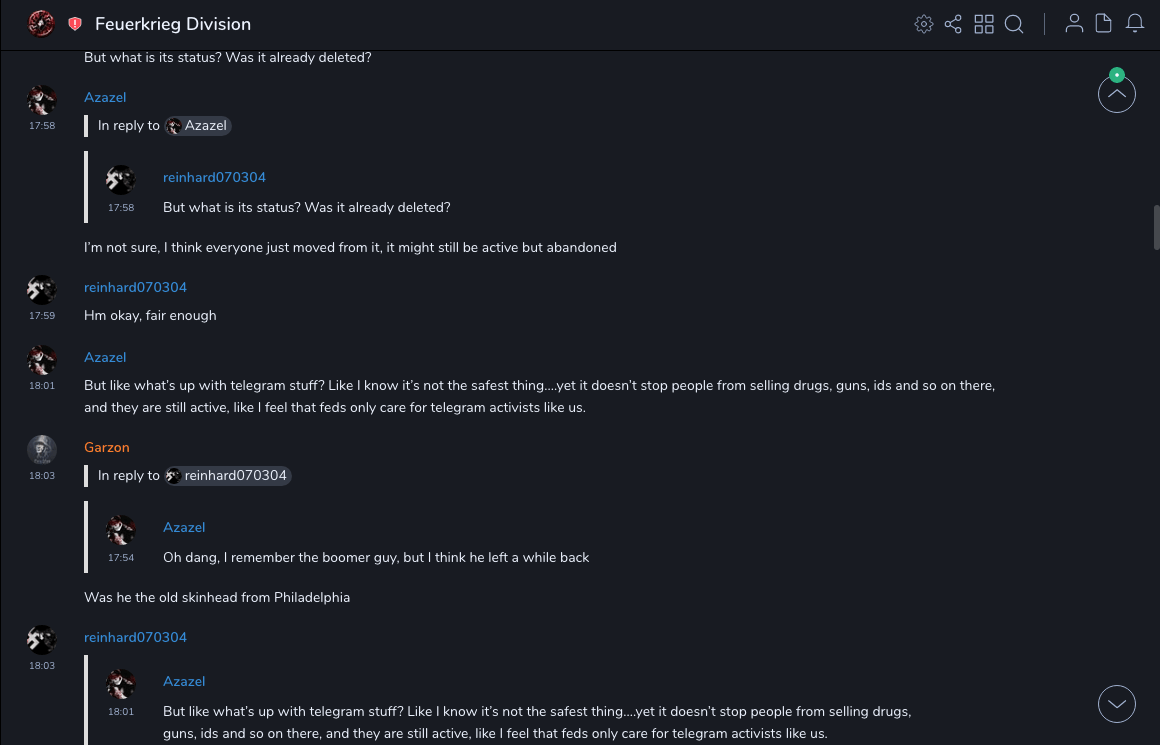Open room settings via the gear icon
Viewport: 1160px width, 745px height.
click(x=924, y=24)
